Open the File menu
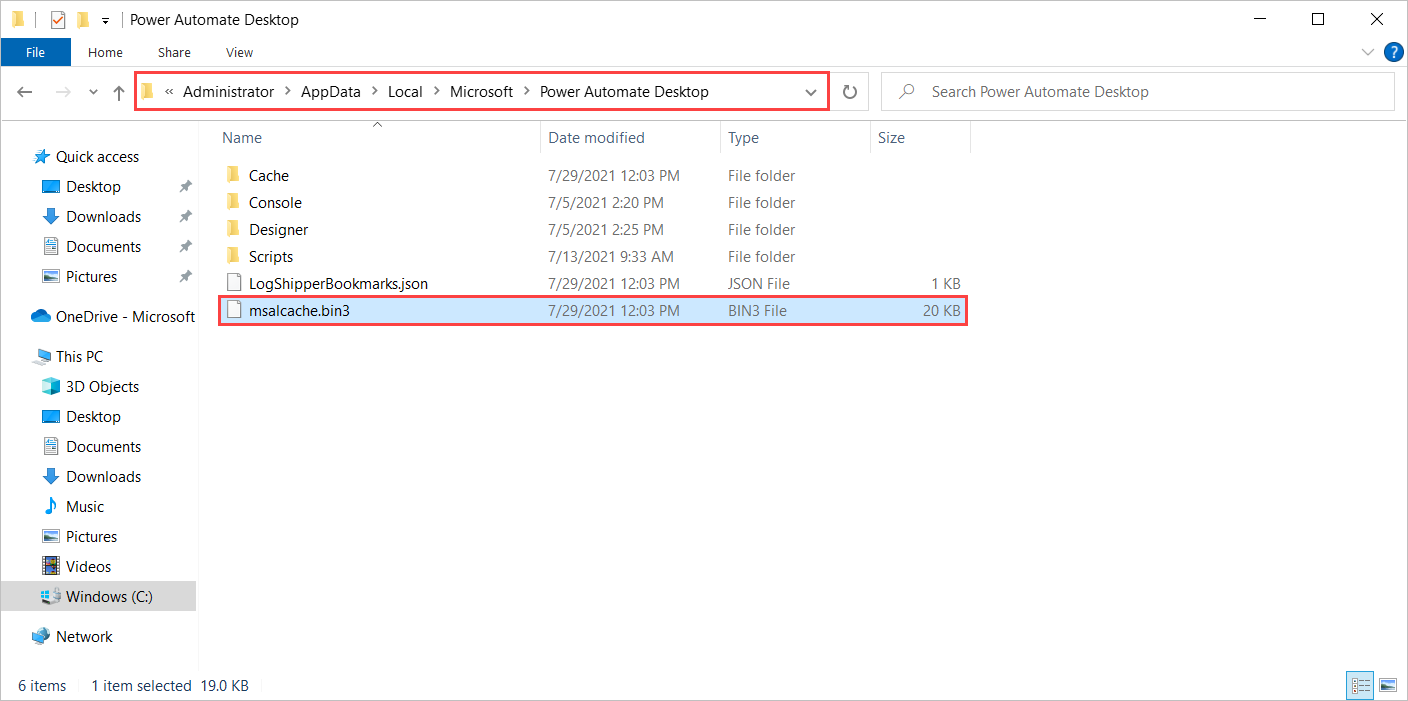The width and height of the screenshot is (1408, 701). [x=35, y=52]
